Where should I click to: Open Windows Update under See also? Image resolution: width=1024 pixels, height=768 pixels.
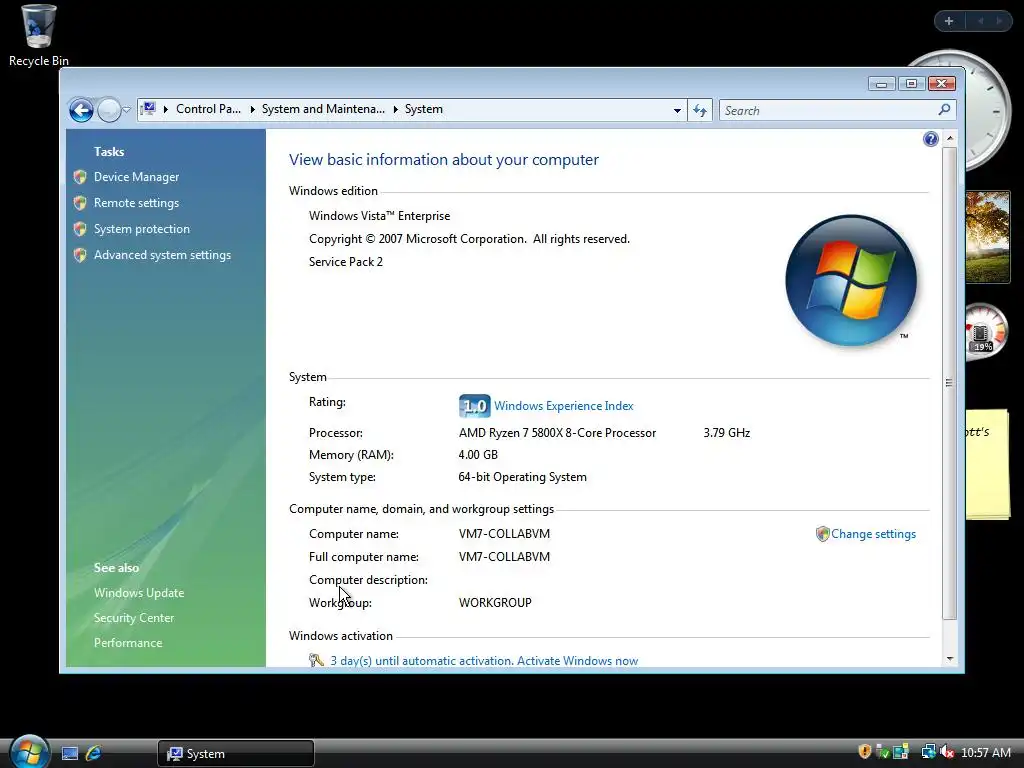click(139, 593)
